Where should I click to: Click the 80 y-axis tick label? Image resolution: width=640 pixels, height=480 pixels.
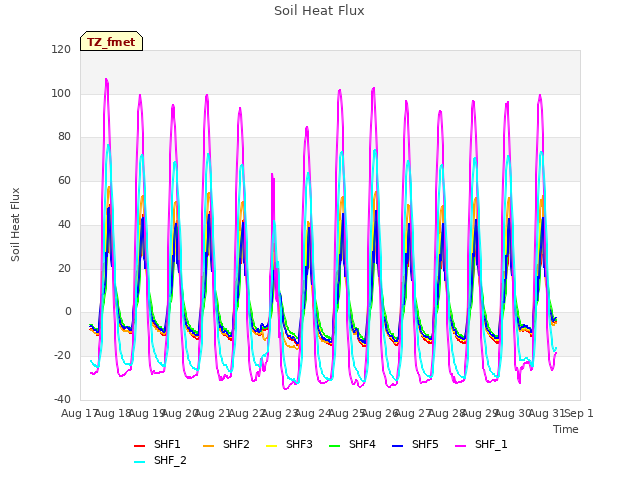pyautogui.click(x=64, y=137)
